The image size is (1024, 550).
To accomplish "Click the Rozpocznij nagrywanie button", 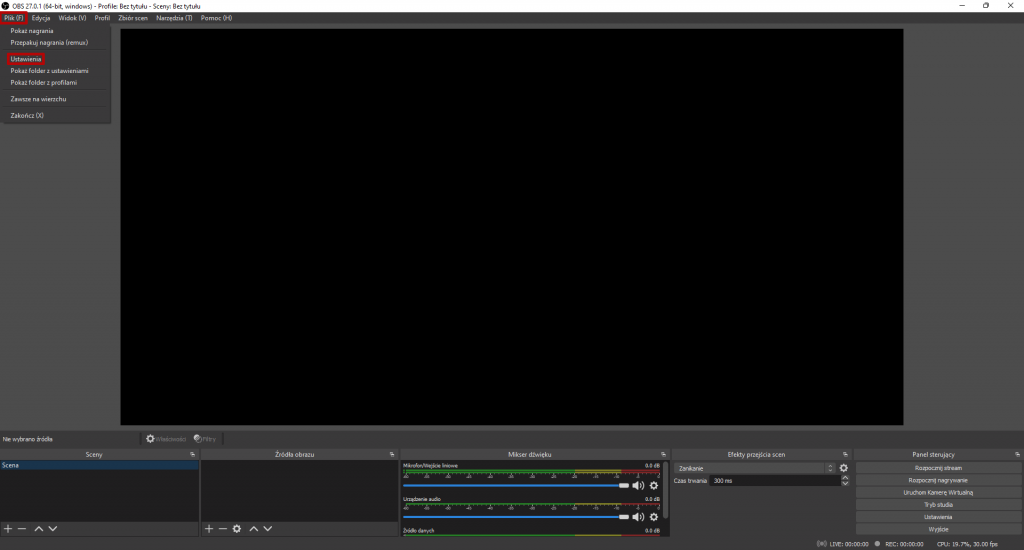I will tap(938, 480).
